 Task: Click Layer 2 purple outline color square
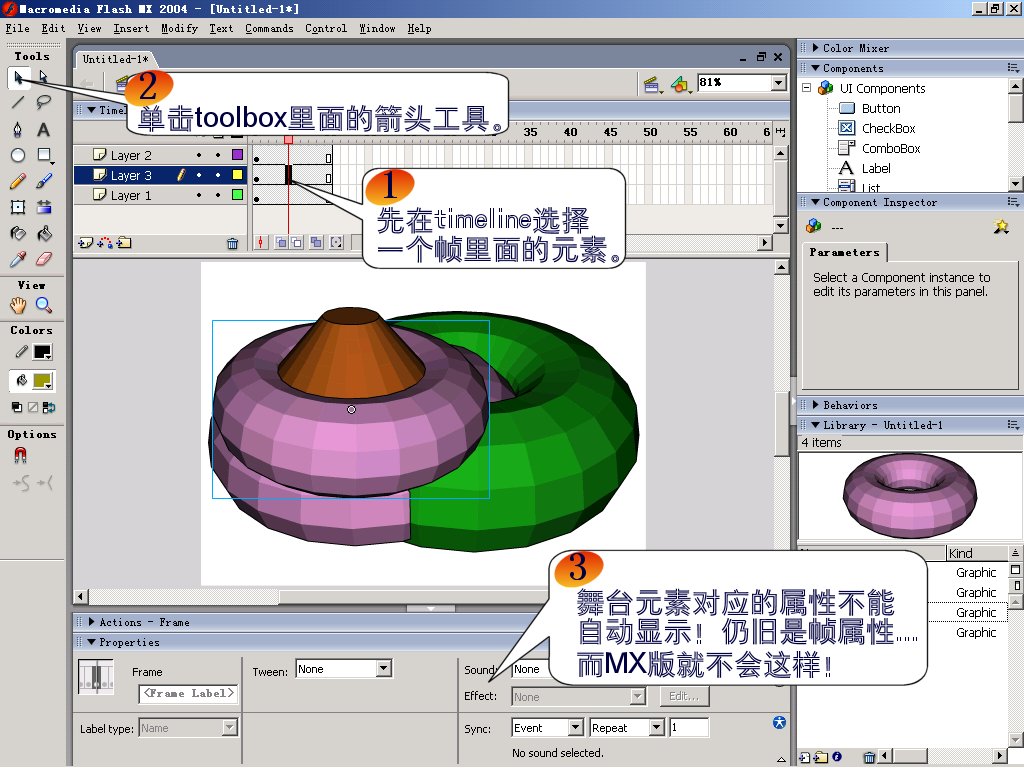click(238, 155)
